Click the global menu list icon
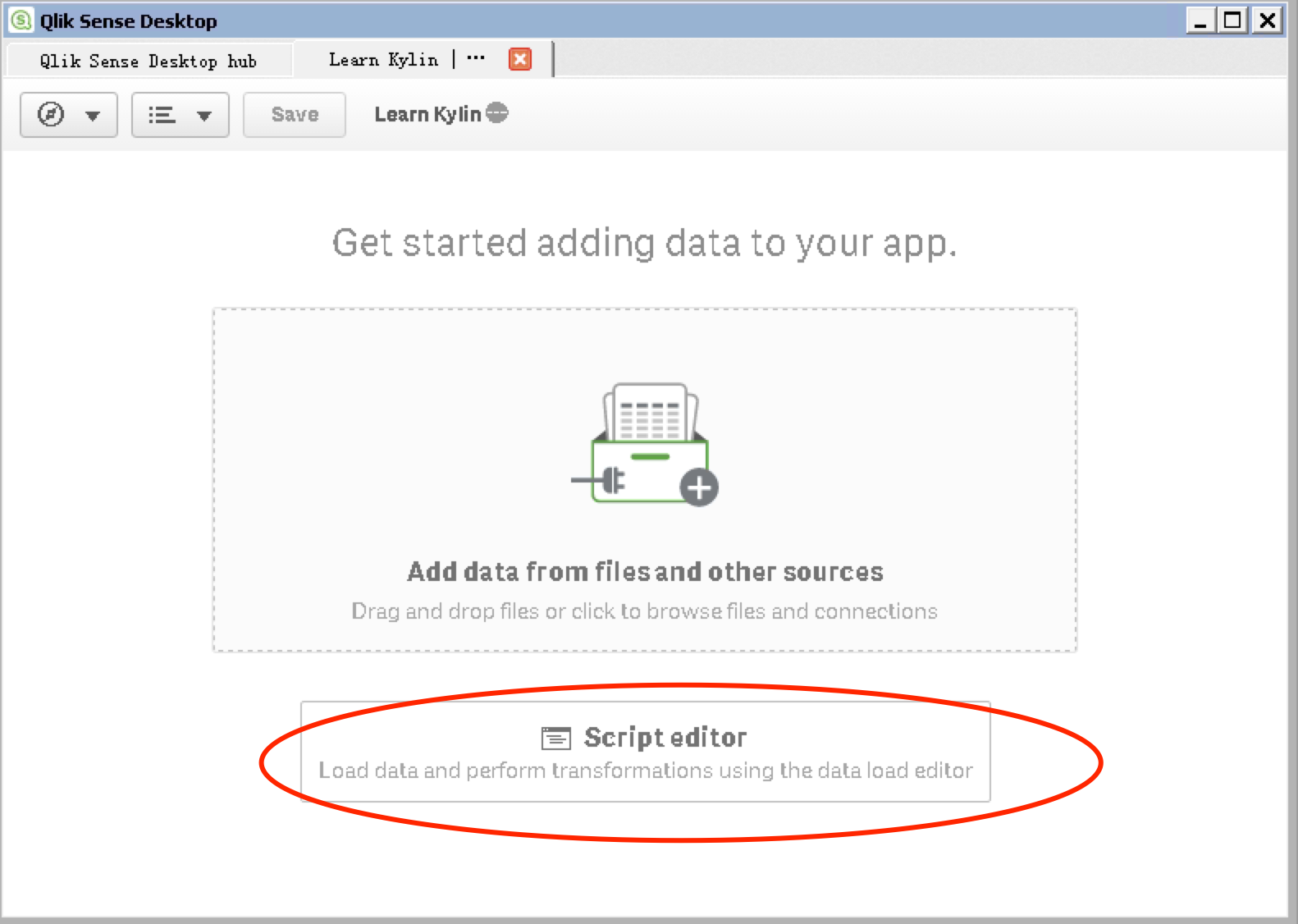This screenshot has width=1298, height=924. pyautogui.click(x=162, y=115)
